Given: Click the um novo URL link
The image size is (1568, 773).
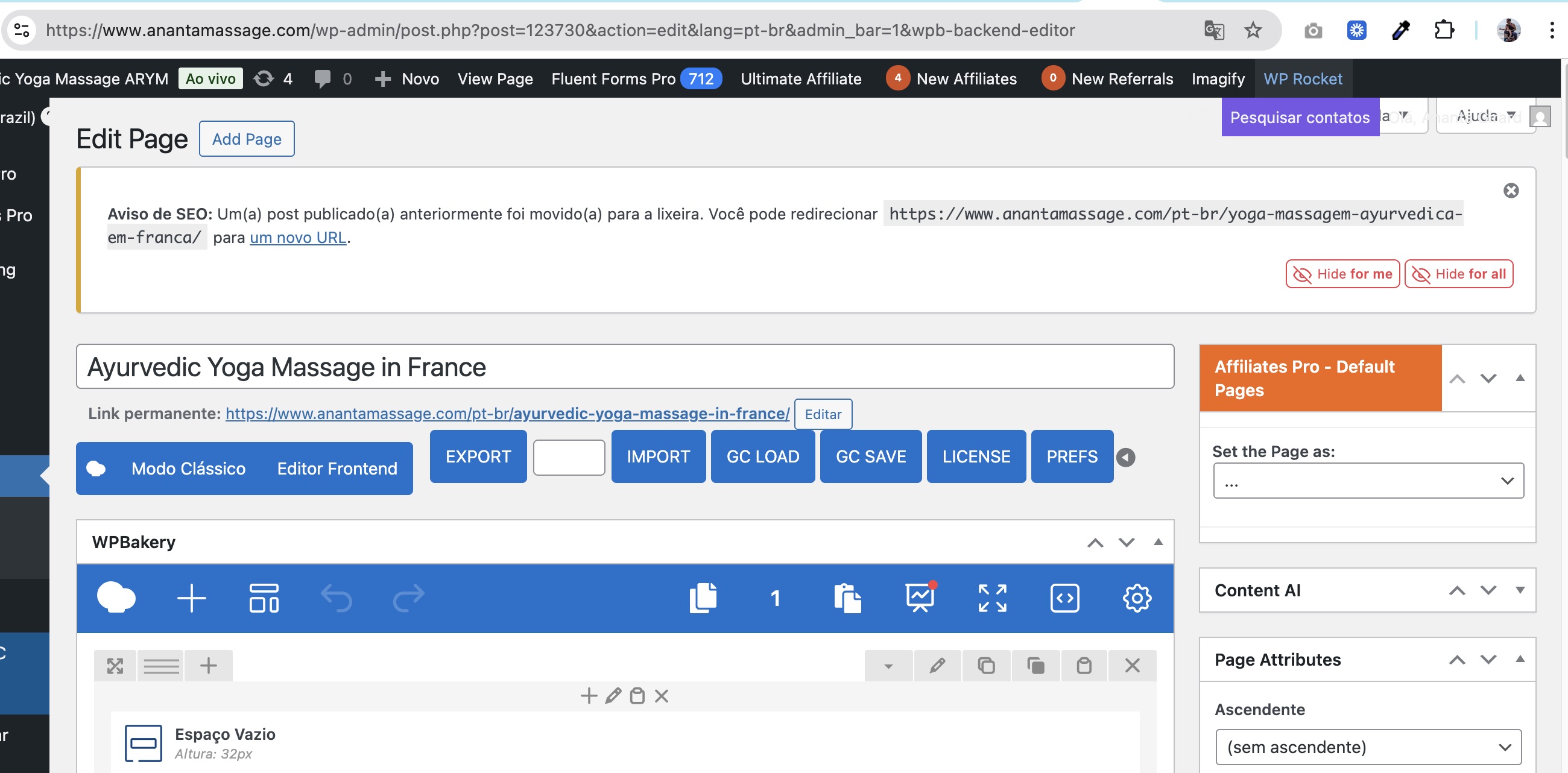Looking at the screenshot, I should click(x=299, y=238).
